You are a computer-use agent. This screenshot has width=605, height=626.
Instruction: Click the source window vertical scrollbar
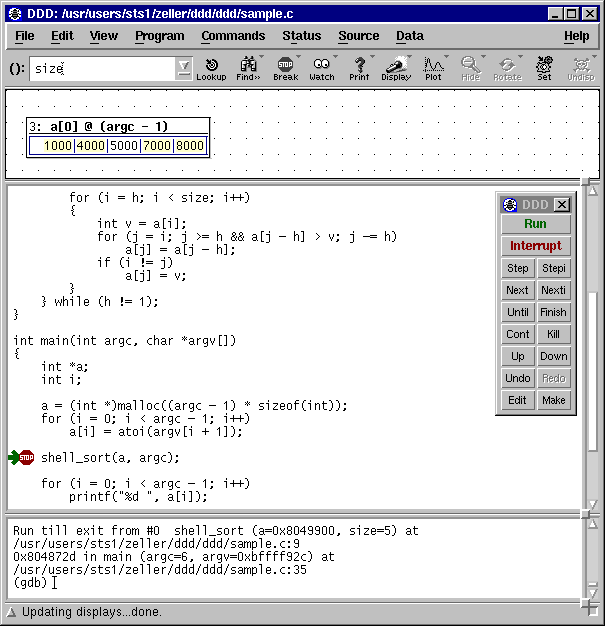tap(593, 347)
